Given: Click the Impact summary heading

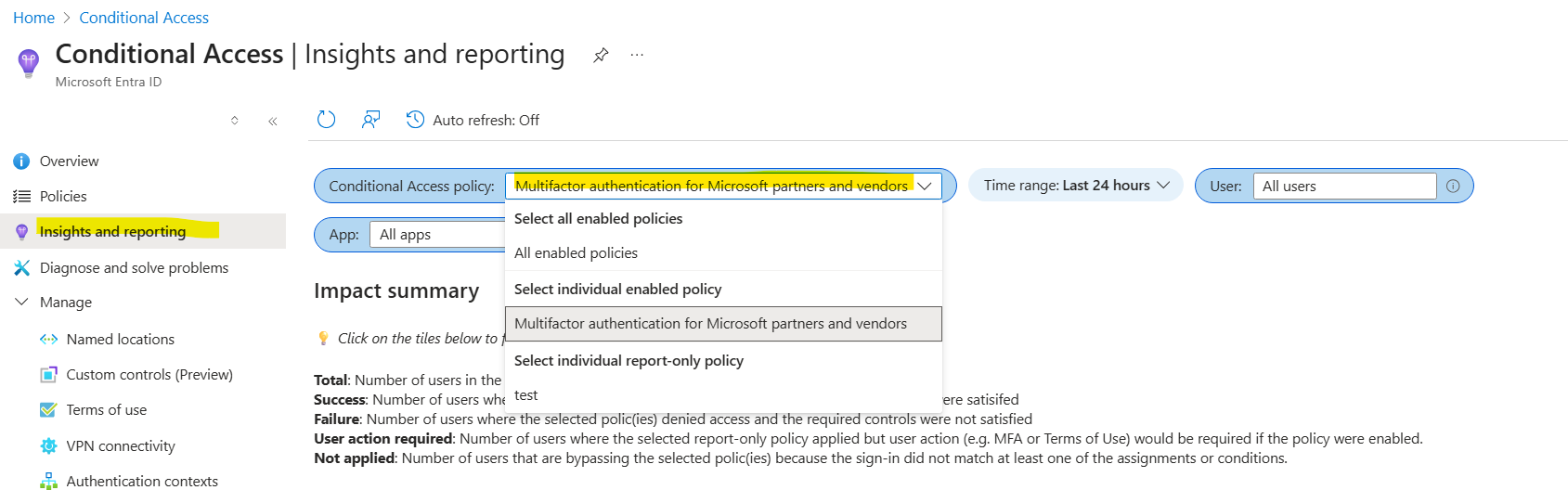Looking at the screenshot, I should click(x=396, y=290).
